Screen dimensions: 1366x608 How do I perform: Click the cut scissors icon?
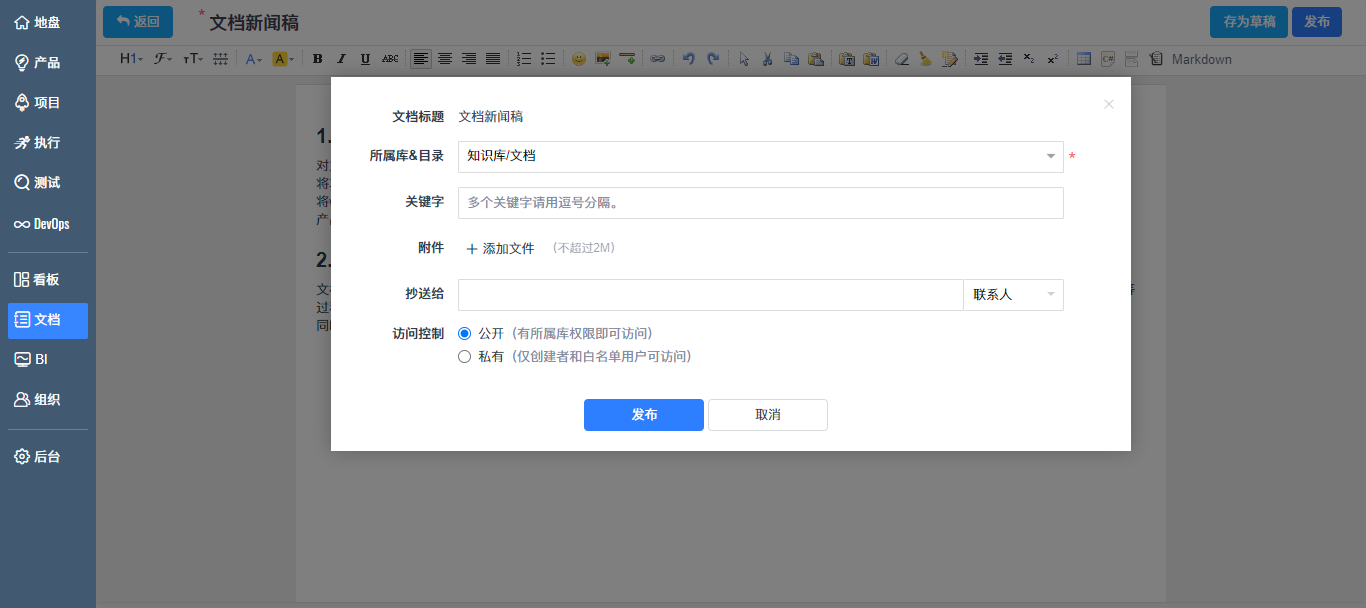pyautogui.click(x=768, y=59)
